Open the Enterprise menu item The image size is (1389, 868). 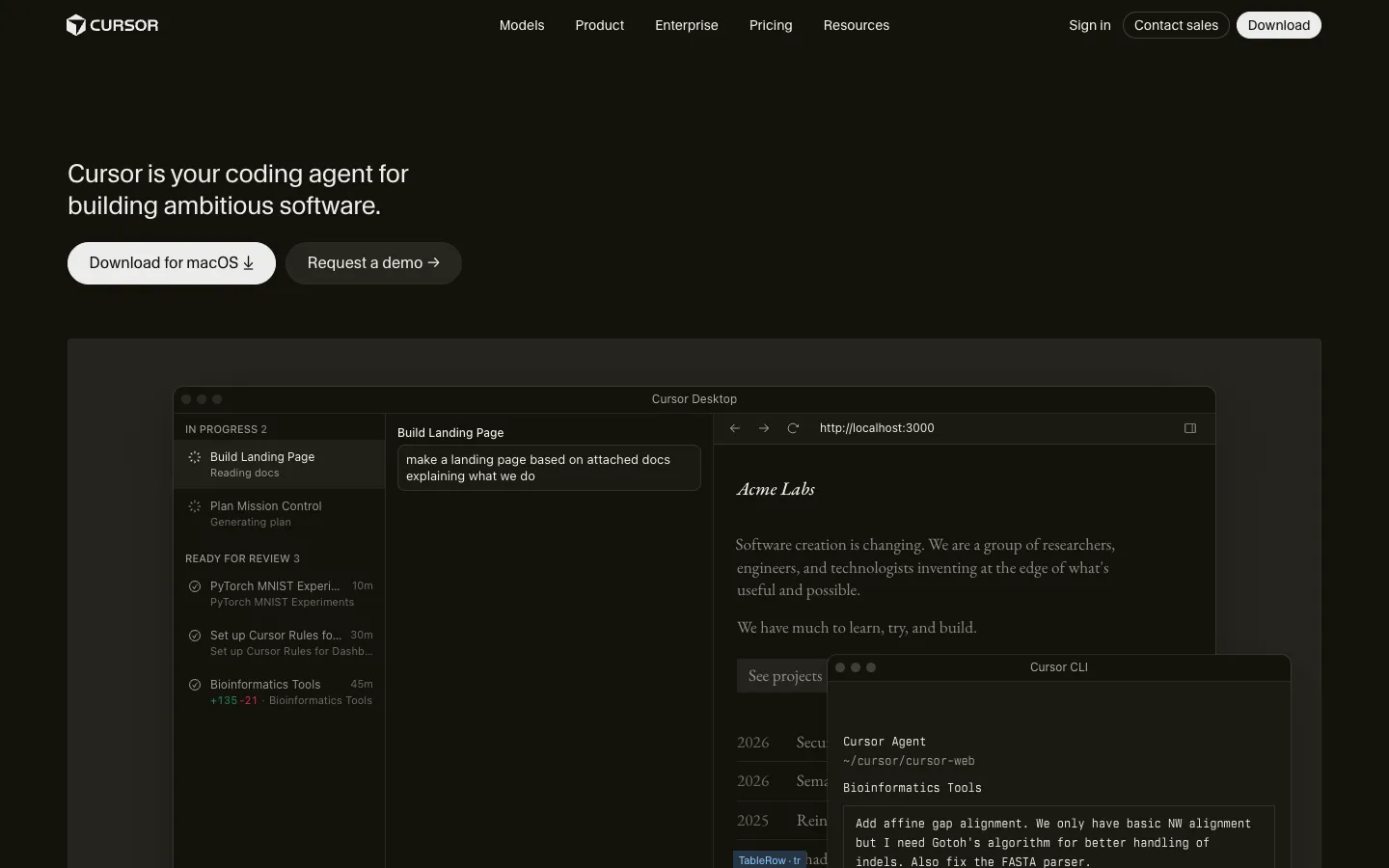(687, 25)
